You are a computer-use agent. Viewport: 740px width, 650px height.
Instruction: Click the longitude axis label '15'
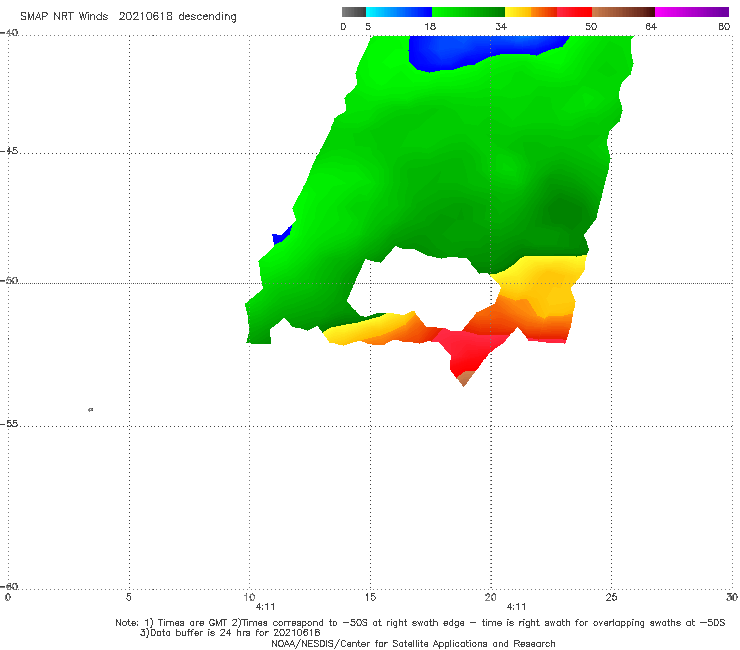[370, 597]
